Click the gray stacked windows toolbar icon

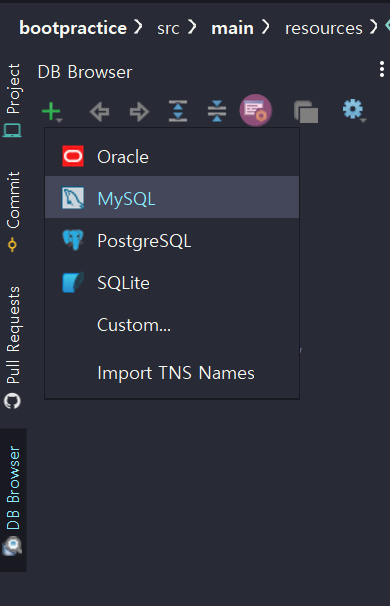point(306,112)
